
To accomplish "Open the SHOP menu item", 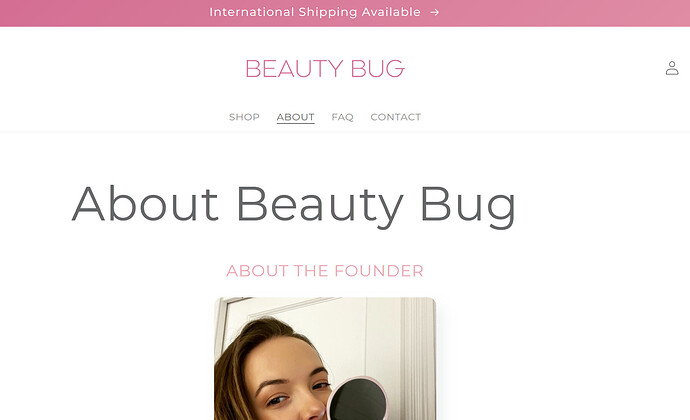I will (x=244, y=117).
